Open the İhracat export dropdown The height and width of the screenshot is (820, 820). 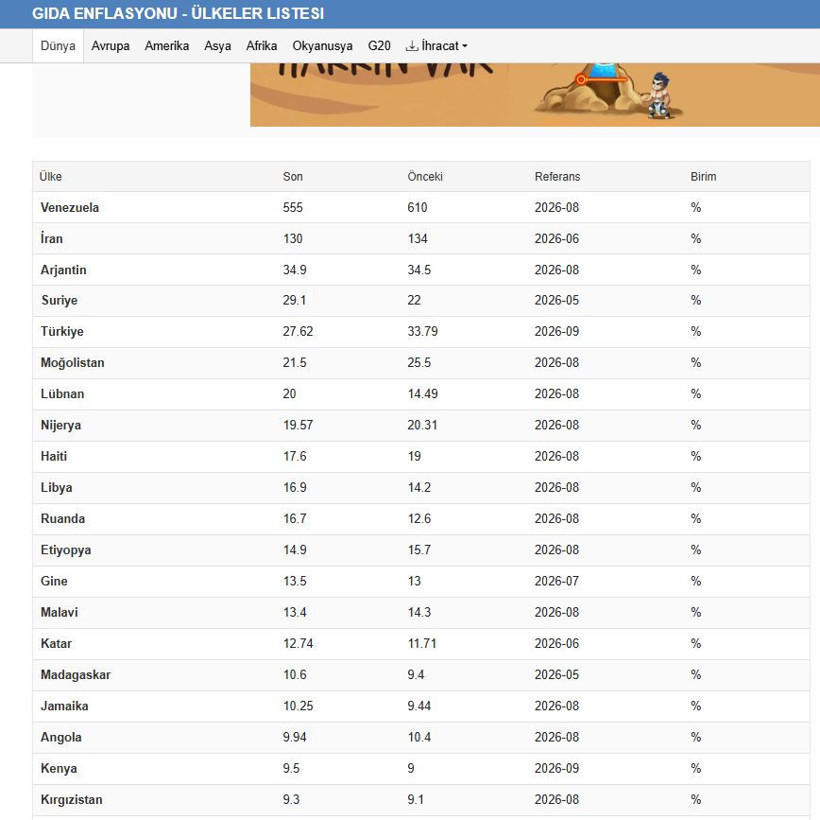tap(436, 46)
